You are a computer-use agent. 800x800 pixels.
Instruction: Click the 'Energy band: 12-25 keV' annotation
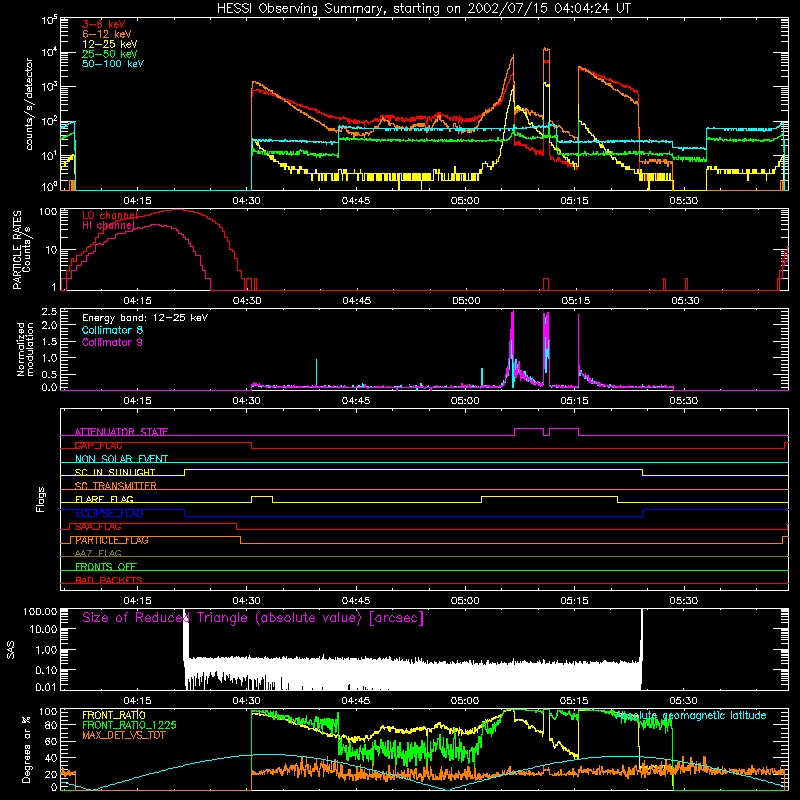[145, 318]
